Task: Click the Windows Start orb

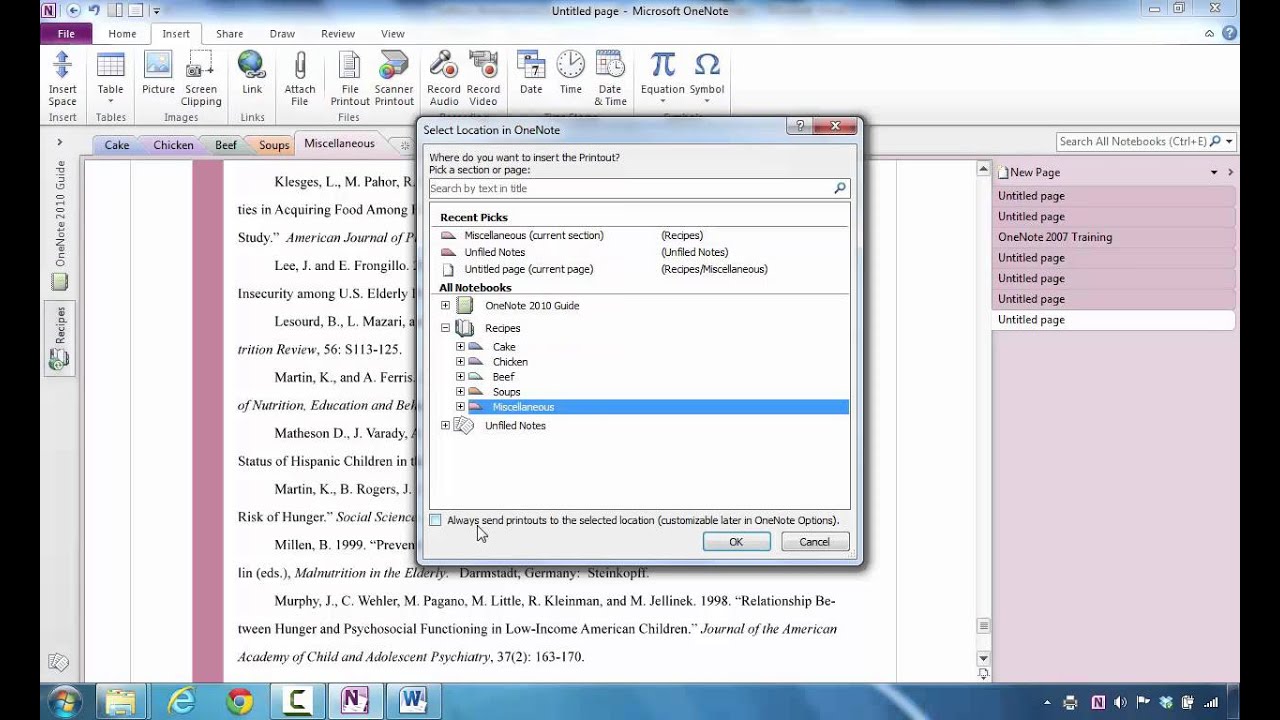Action: tap(64, 701)
